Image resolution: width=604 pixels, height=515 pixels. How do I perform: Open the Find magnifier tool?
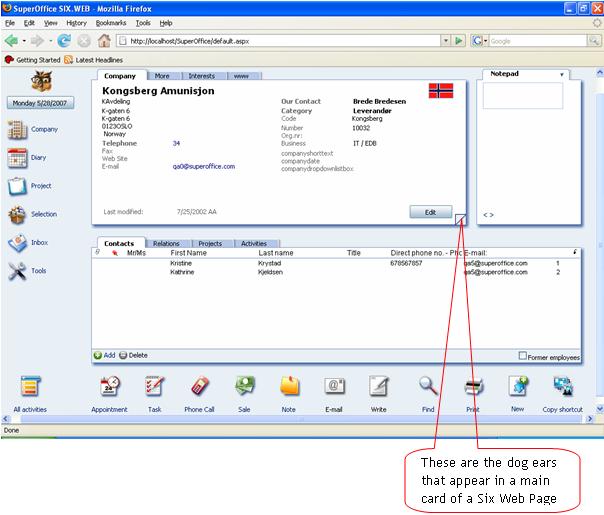428,386
